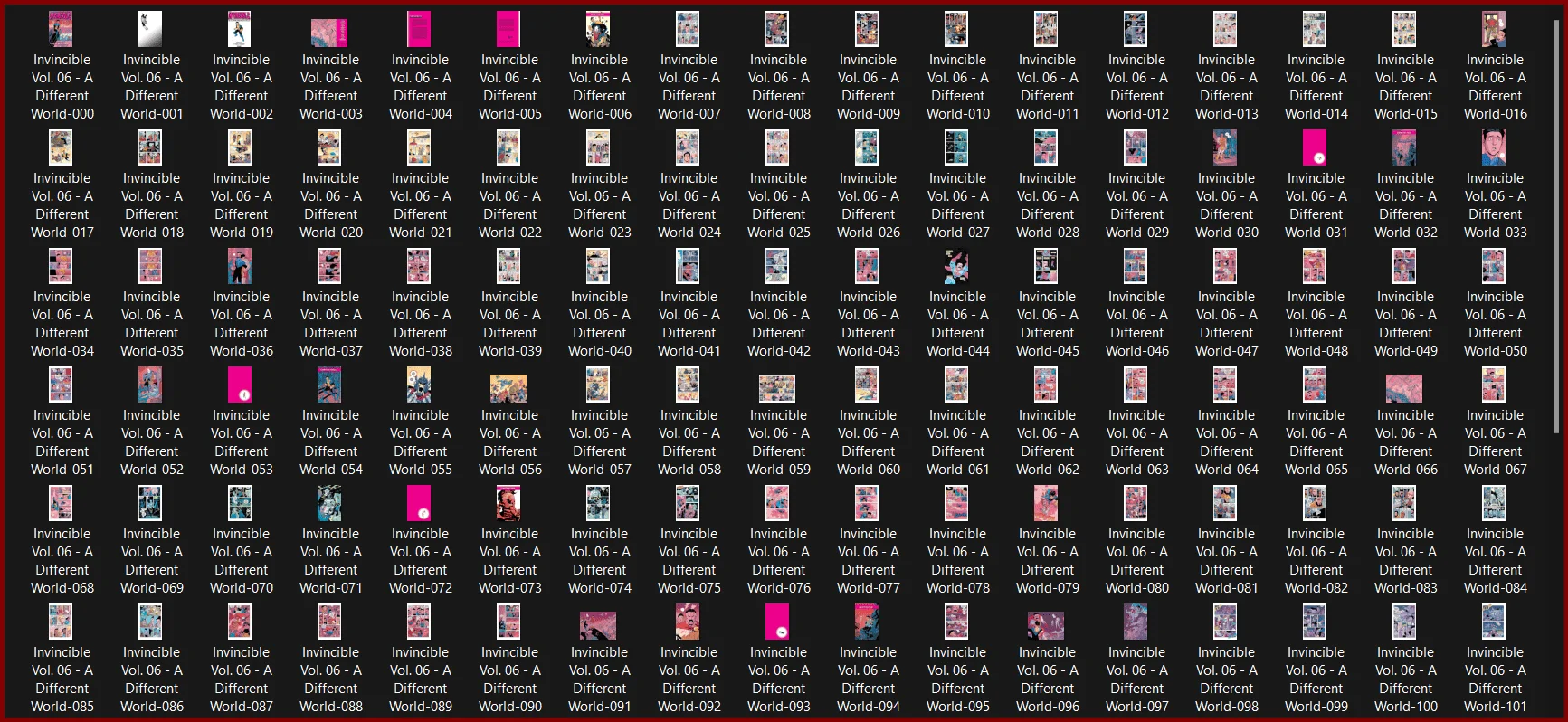Select the World-072 pink file icon
1568x722 pixels.
[x=419, y=503]
